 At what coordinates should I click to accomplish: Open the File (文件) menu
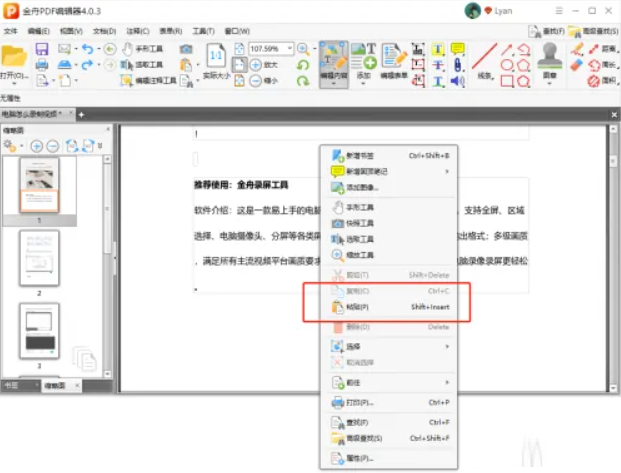click(11, 31)
